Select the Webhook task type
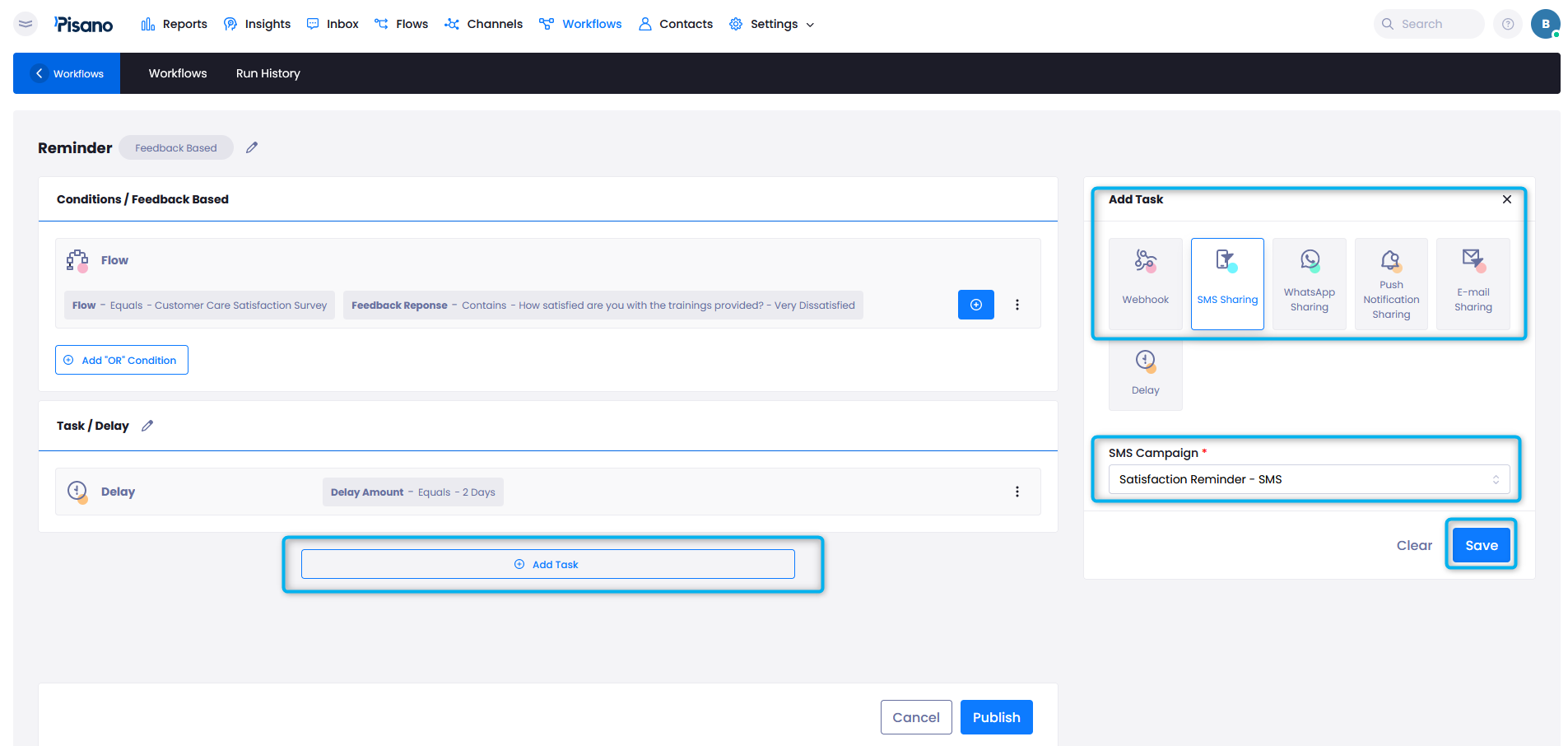 (x=1145, y=283)
